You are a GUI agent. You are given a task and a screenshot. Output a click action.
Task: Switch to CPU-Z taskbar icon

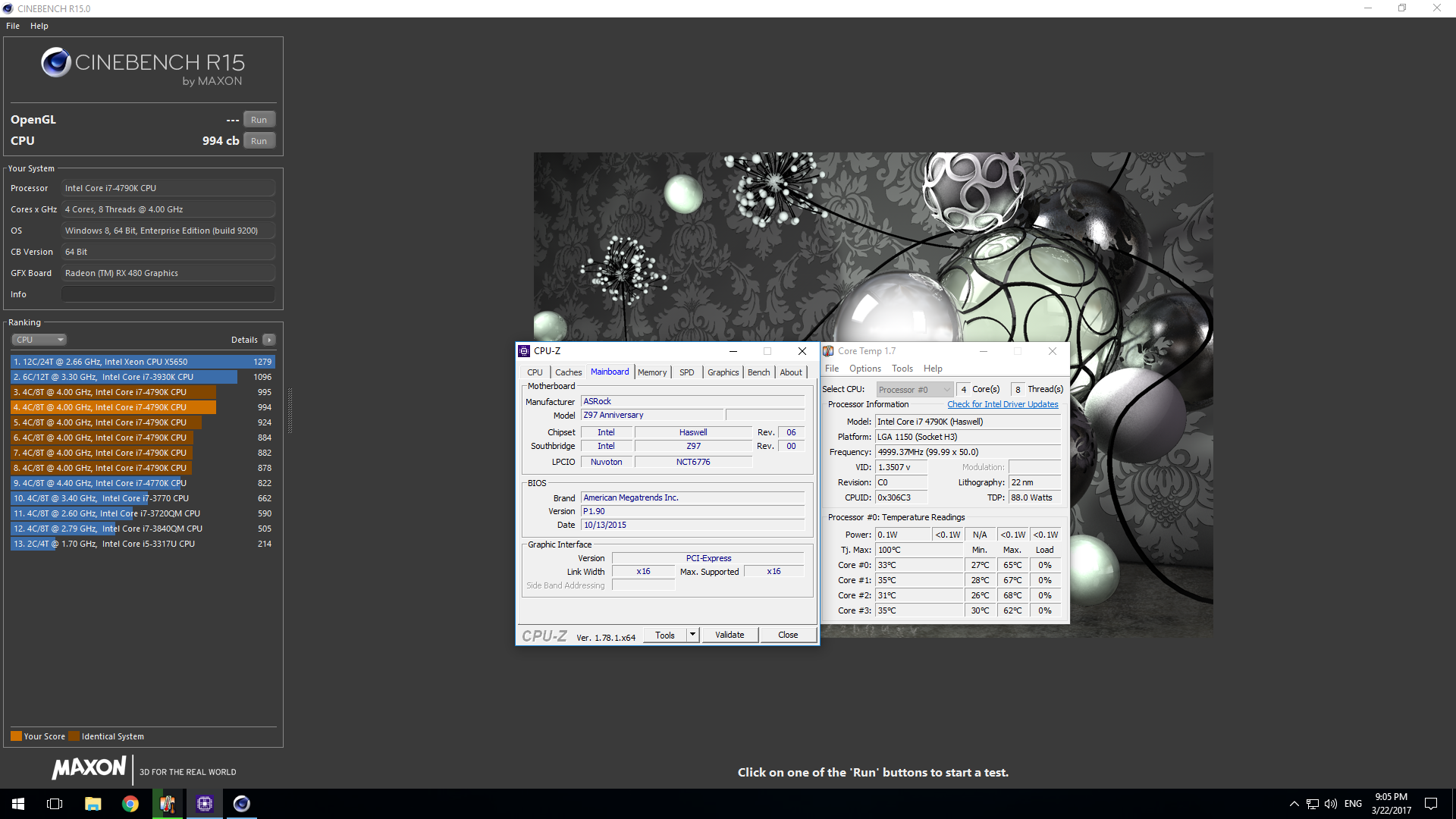205,804
